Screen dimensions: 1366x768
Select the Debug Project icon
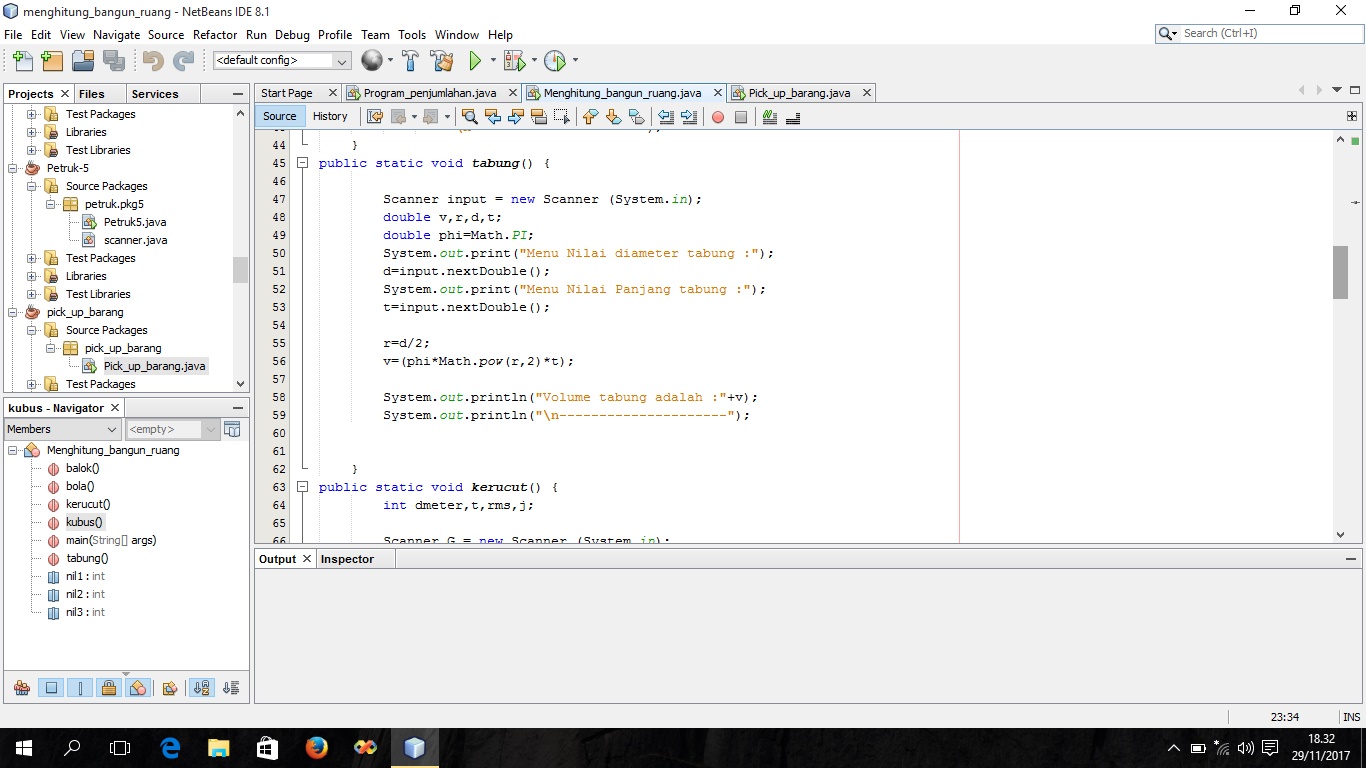pyautogui.click(x=513, y=60)
